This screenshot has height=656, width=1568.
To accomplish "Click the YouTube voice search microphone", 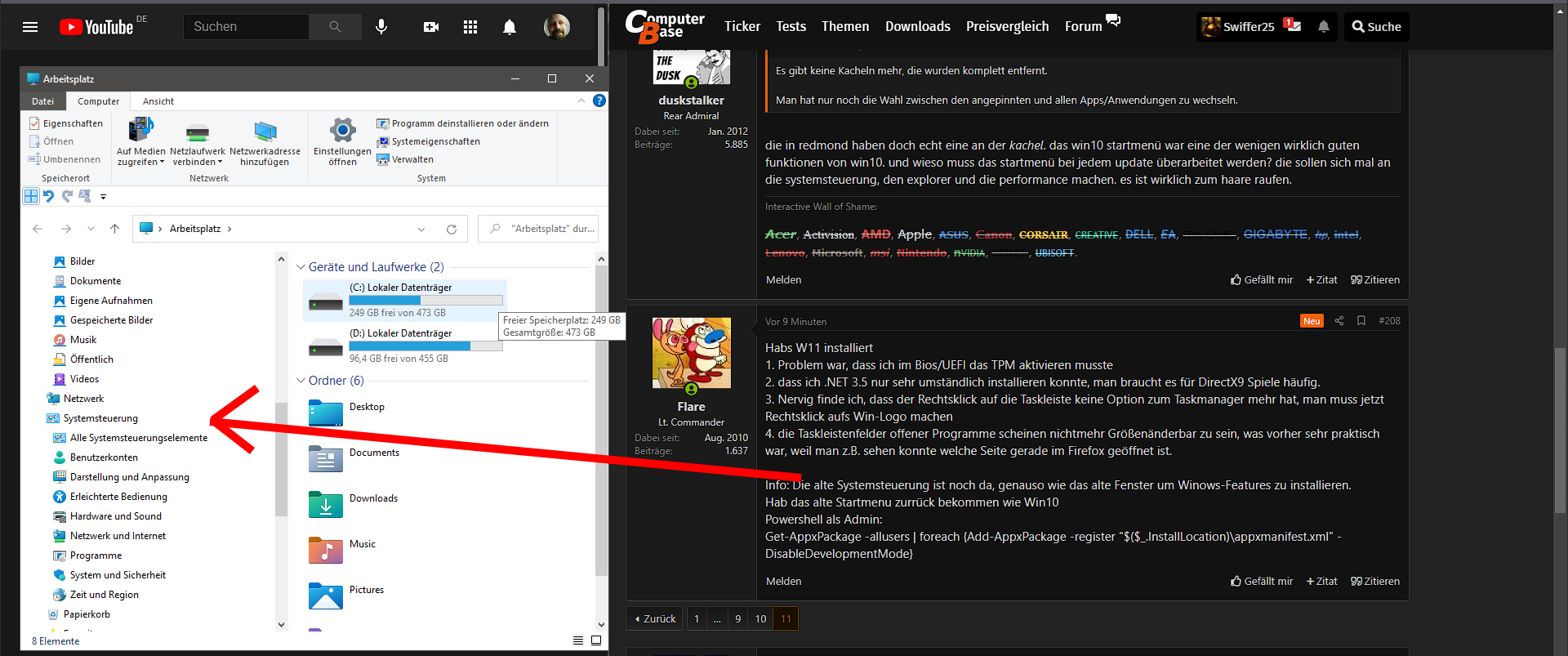I will pos(381,27).
